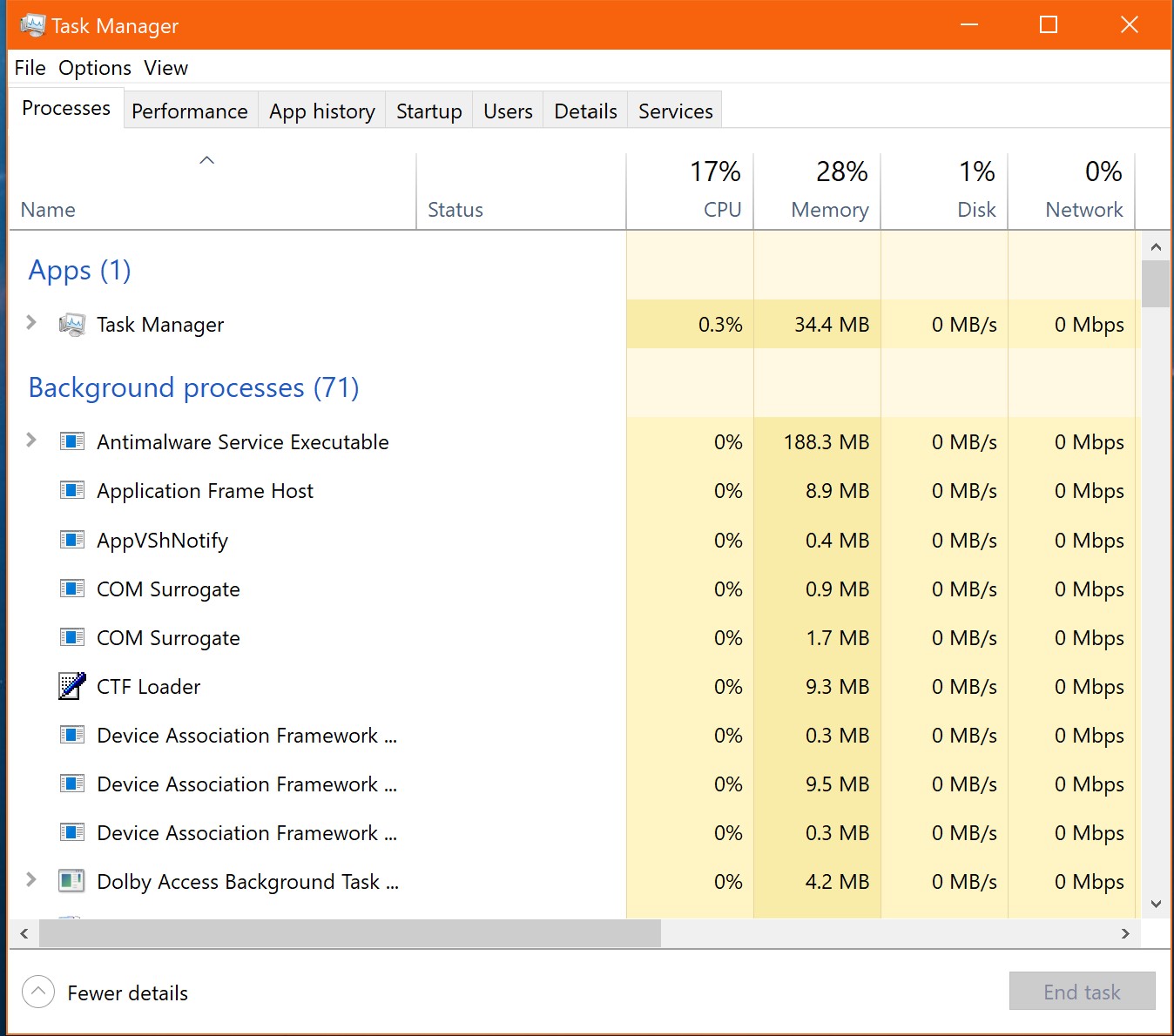The image size is (1174, 1036).
Task: Sort by the Network column header
Action: point(1071,192)
